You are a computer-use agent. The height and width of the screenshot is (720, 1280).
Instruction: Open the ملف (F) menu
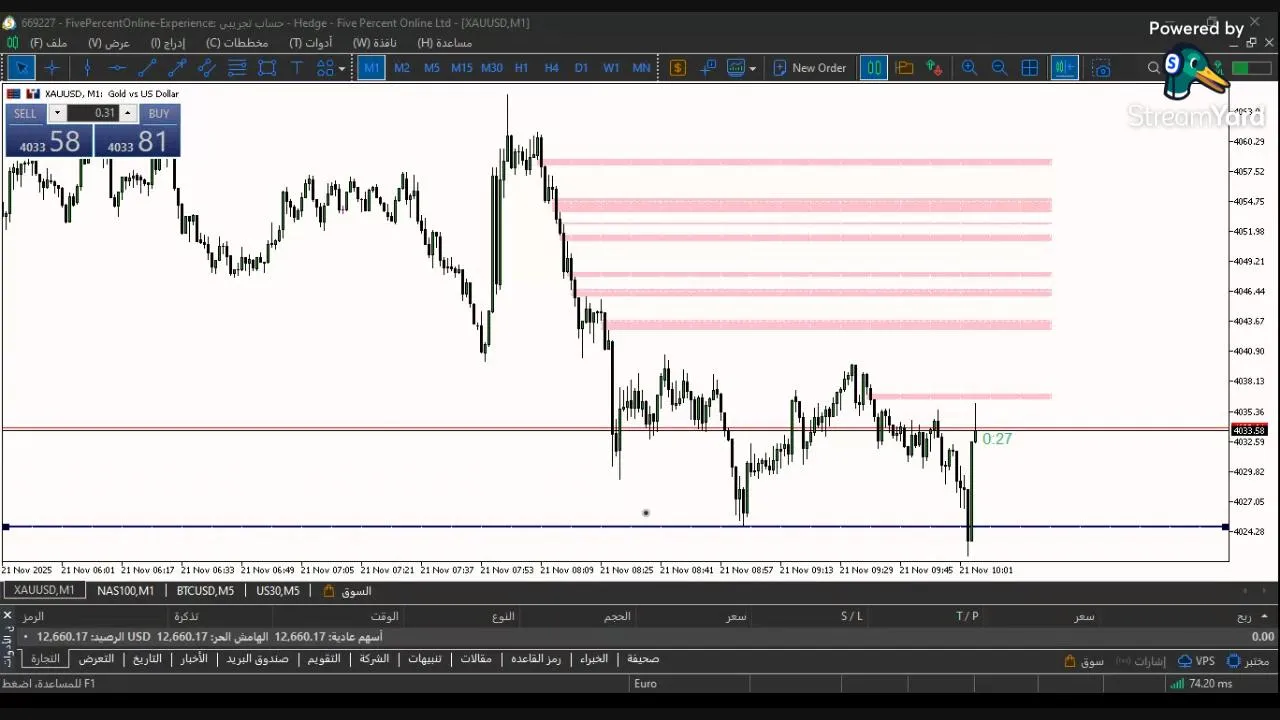pyautogui.click(x=49, y=43)
